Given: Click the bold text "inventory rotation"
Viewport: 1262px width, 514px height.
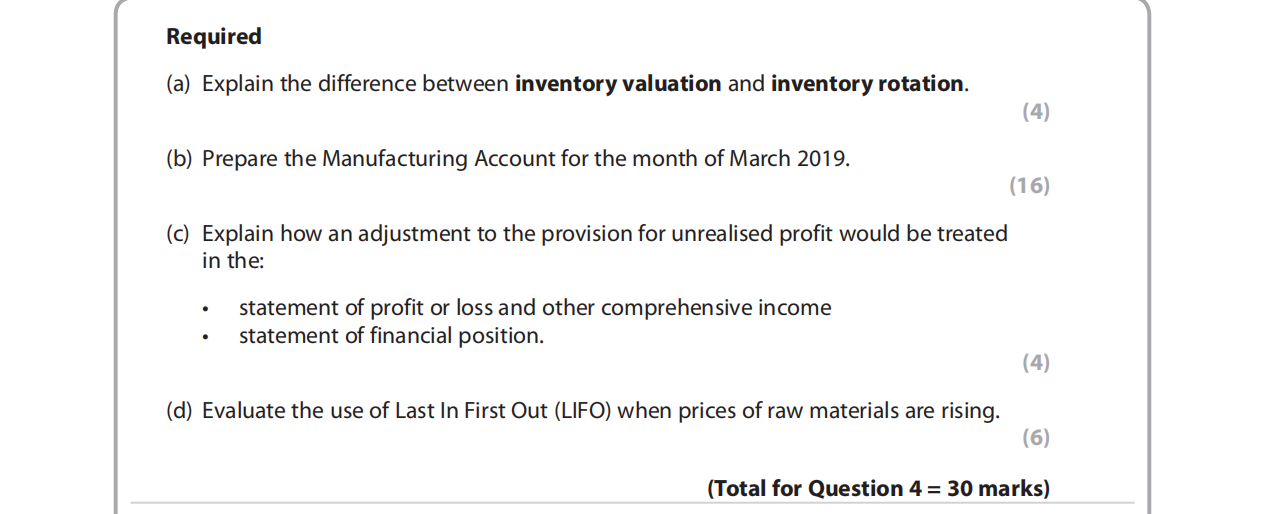Looking at the screenshot, I should pyautogui.click(x=867, y=84).
